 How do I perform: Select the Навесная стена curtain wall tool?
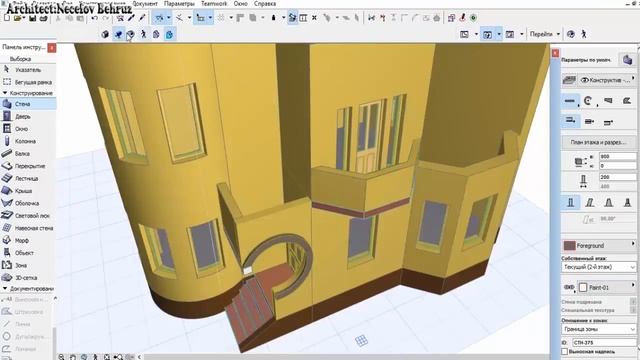coord(28,228)
